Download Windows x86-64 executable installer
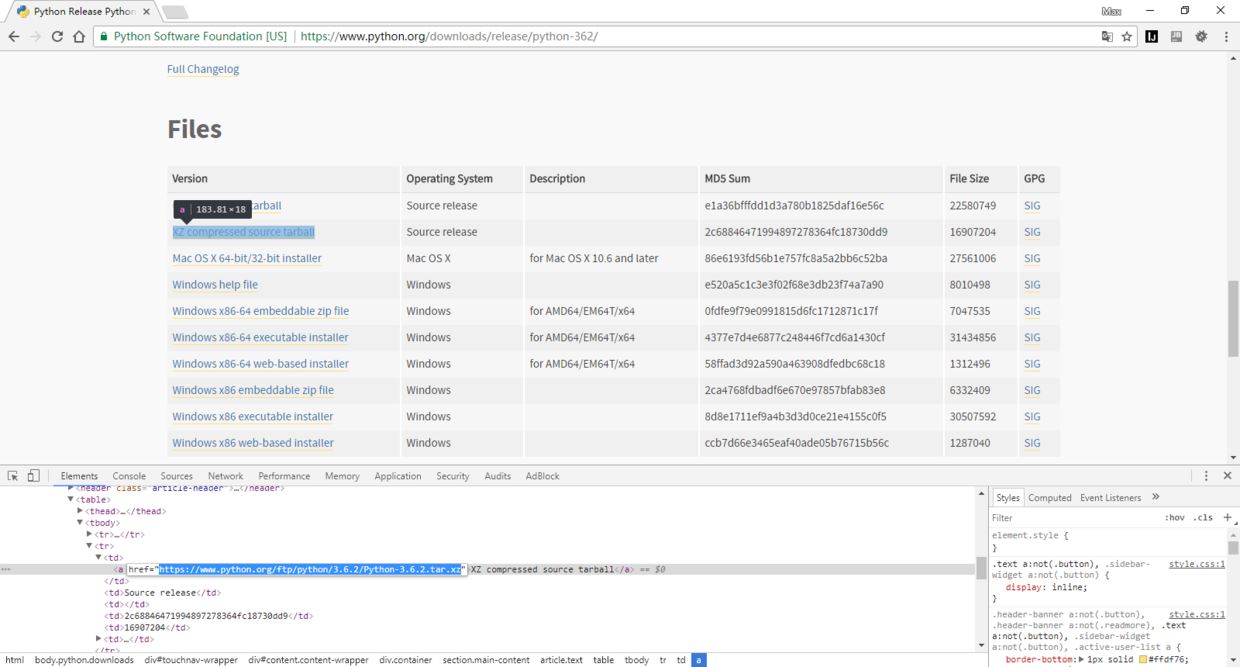Image resolution: width=1240 pixels, height=667 pixels. tap(260, 337)
